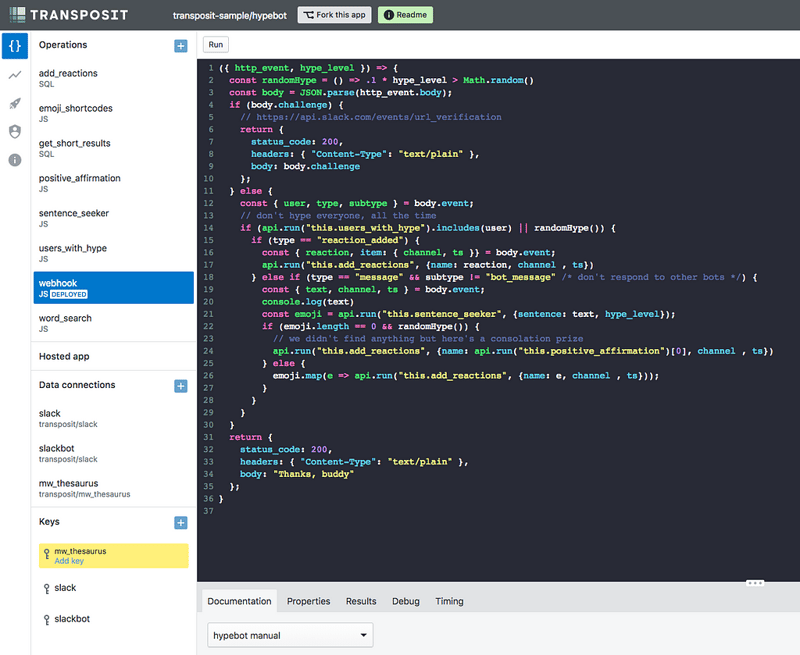Screen dimensions: 800x655
Task: Click "this.sentence_seeker" string on line 21
Action: point(441,314)
